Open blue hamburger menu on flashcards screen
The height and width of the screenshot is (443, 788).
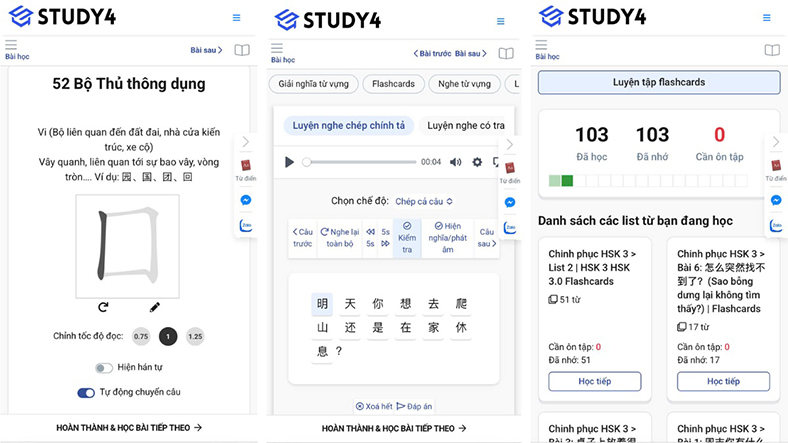coord(766,18)
